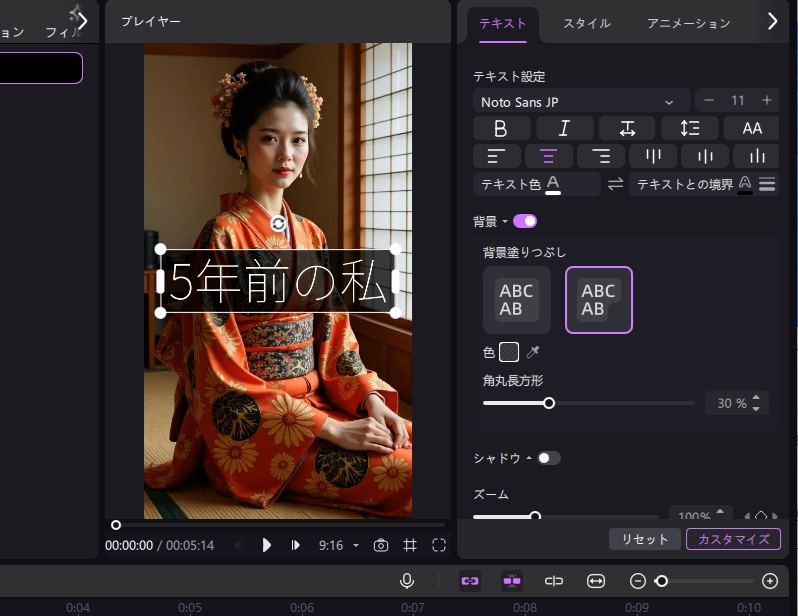Start voiceover recording microphone

click(x=407, y=581)
